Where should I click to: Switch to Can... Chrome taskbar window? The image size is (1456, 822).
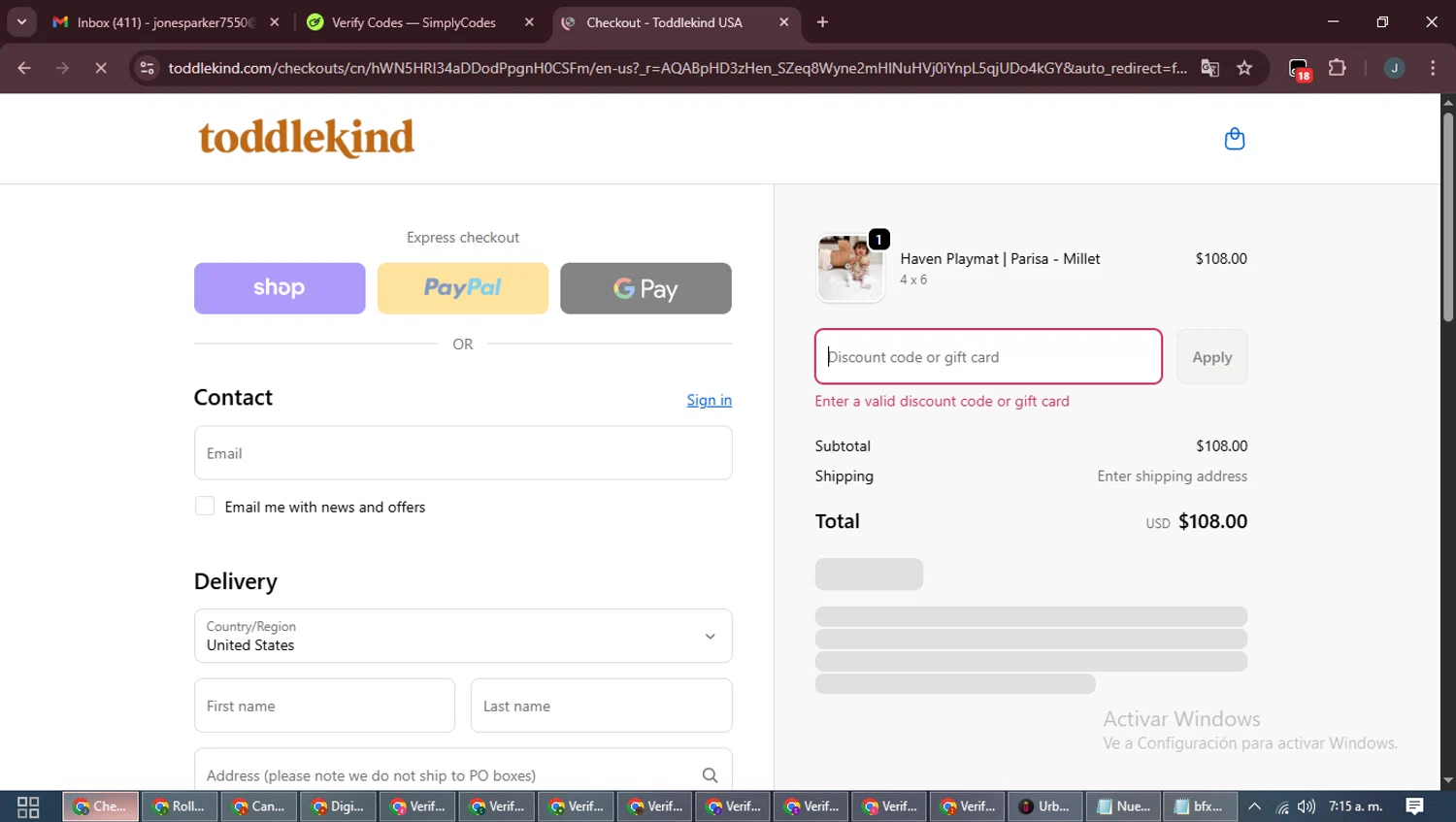click(259, 806)
